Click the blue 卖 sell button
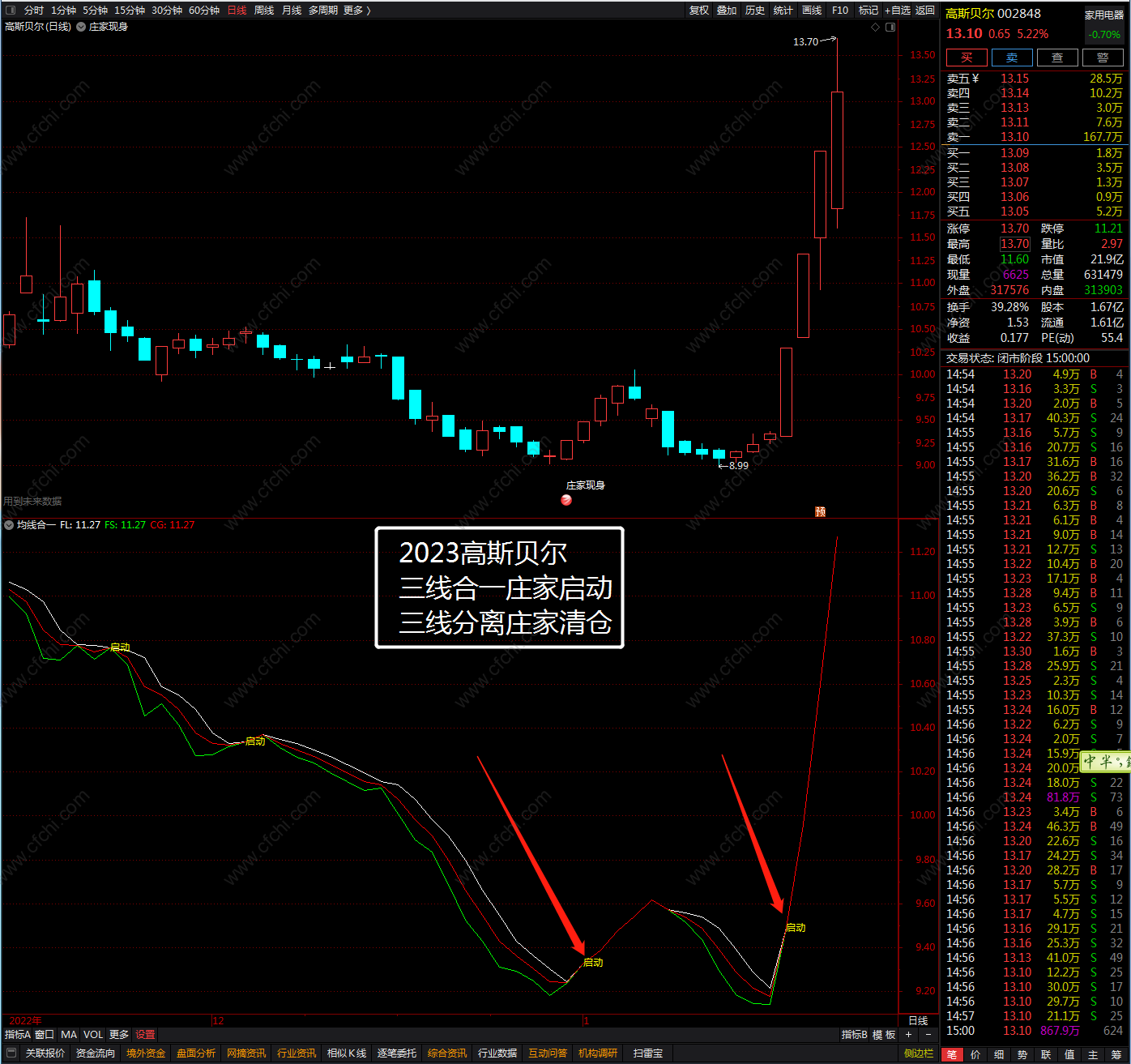This screenshot has height=1064, width=1131. [x=1012, y=58]
